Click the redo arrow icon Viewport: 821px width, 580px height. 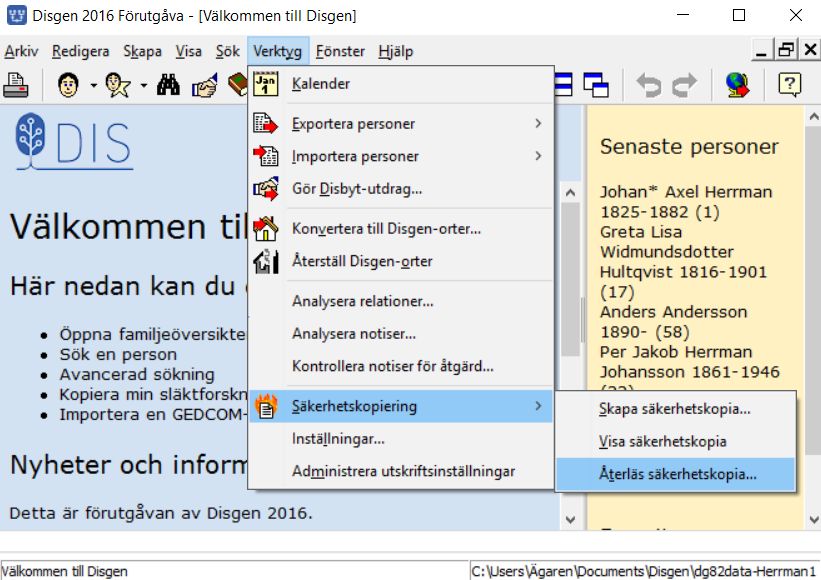[685, 85]
